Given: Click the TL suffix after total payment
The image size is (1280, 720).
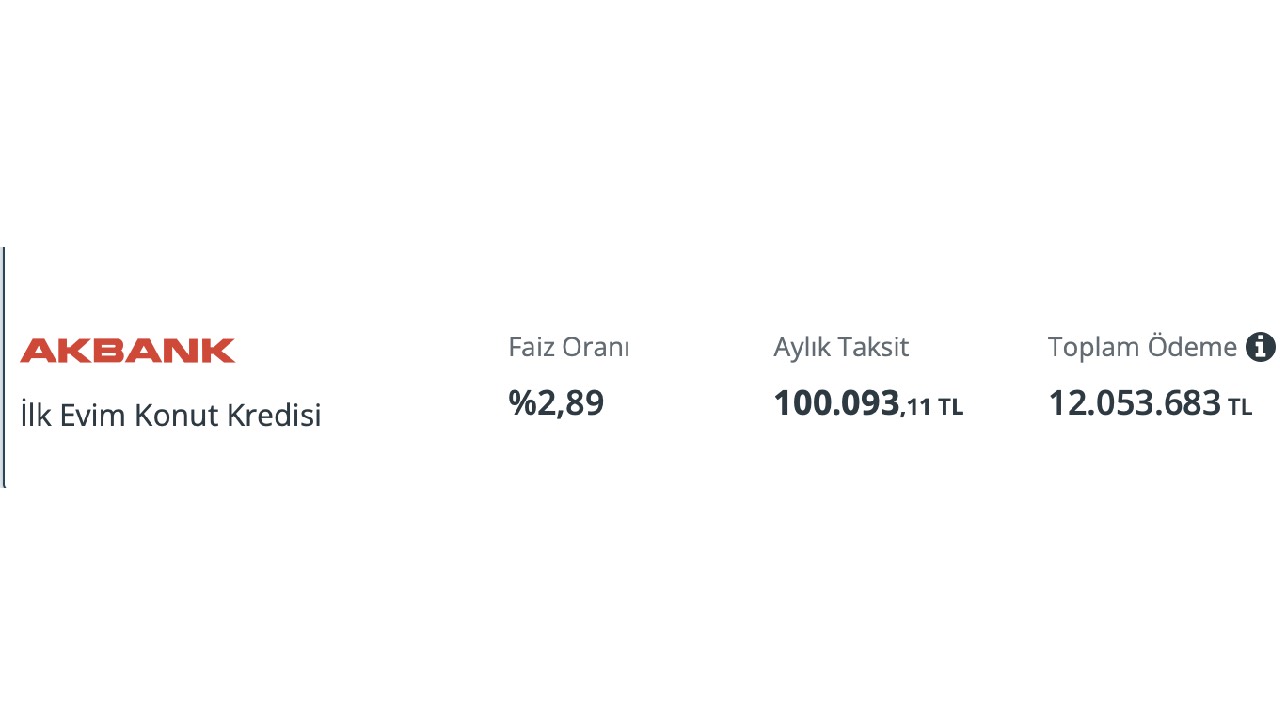Looking at the screenshot, I should [1240, 407].
